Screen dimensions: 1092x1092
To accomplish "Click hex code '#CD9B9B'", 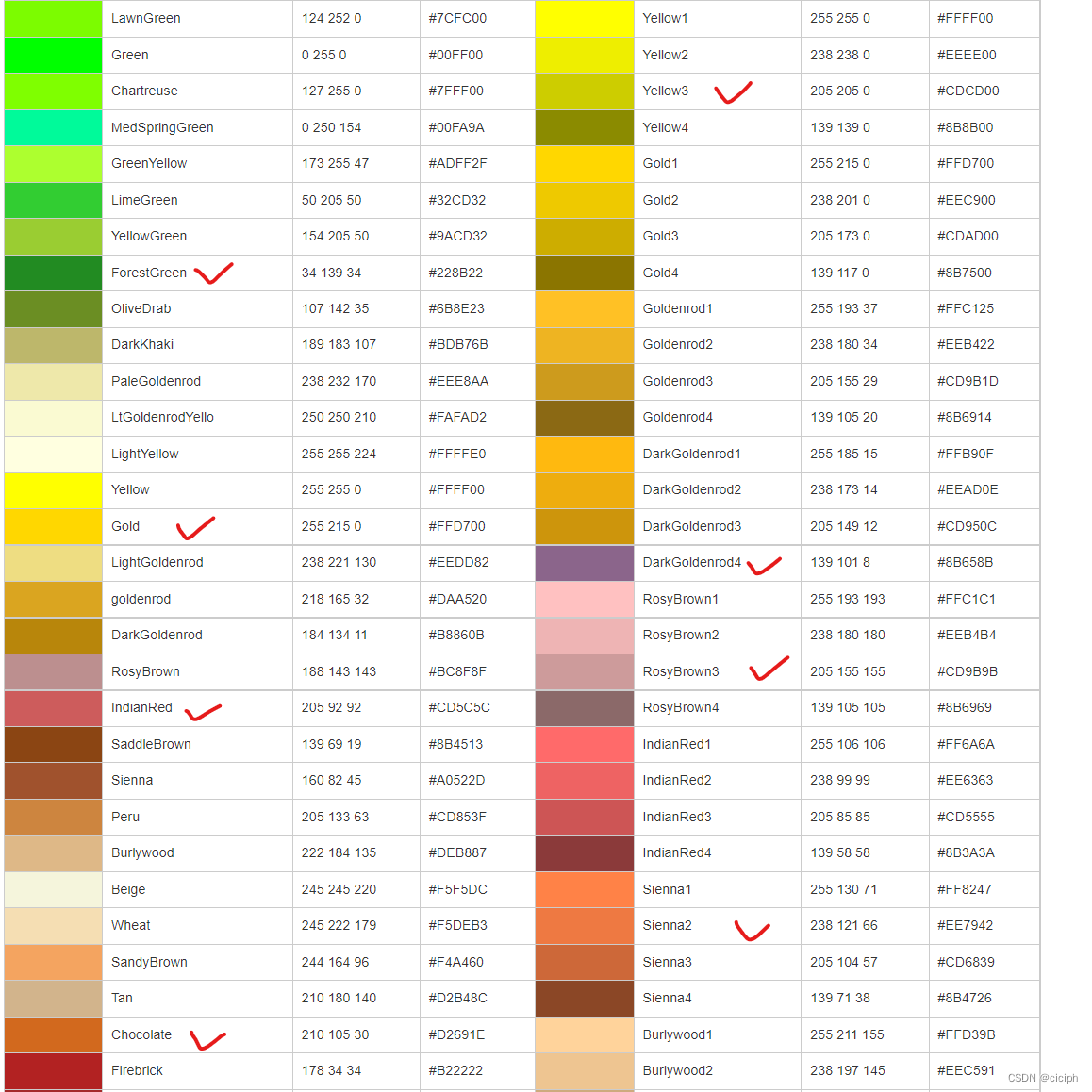I will pos(968,671).
